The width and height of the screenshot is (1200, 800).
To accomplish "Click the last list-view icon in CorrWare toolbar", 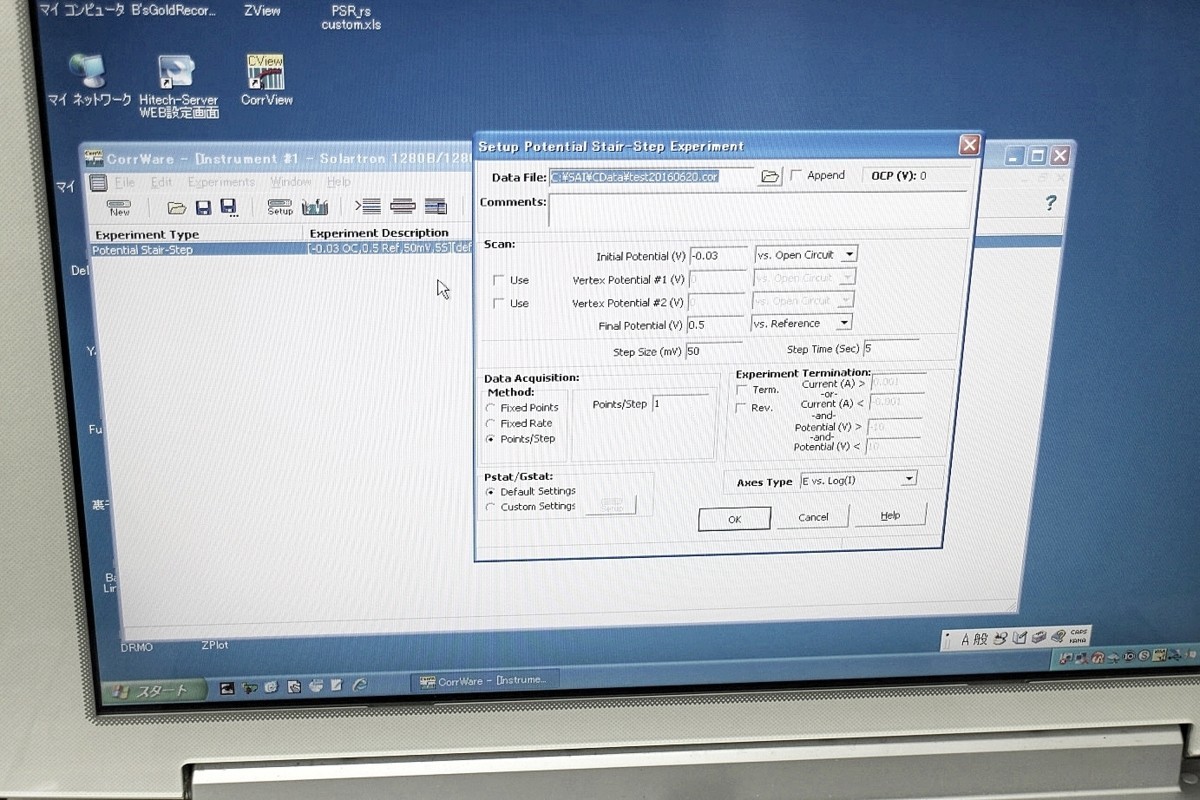I will (x=435, y=206).
